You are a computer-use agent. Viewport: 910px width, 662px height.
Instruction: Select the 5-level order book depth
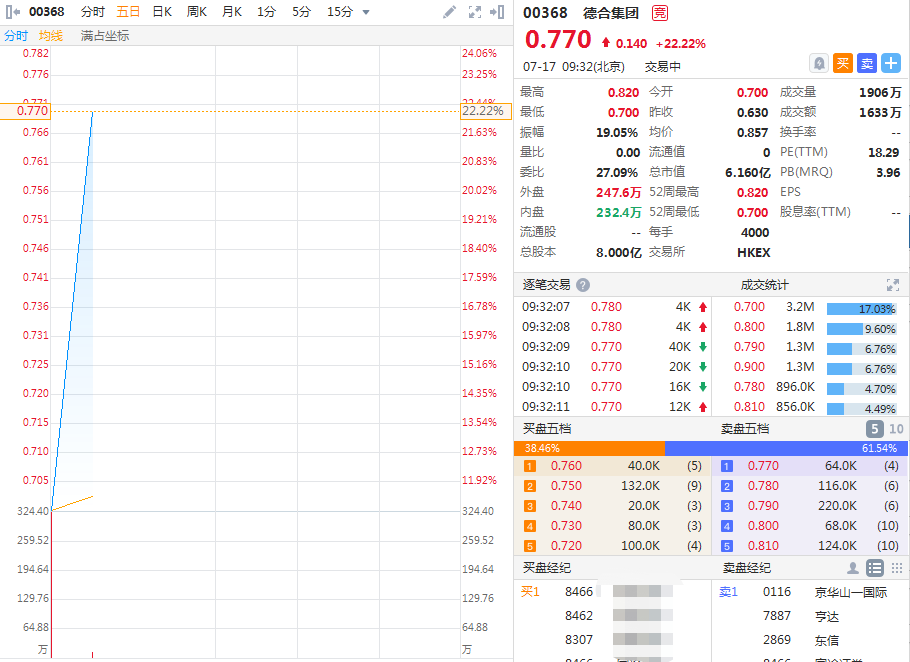874,429
